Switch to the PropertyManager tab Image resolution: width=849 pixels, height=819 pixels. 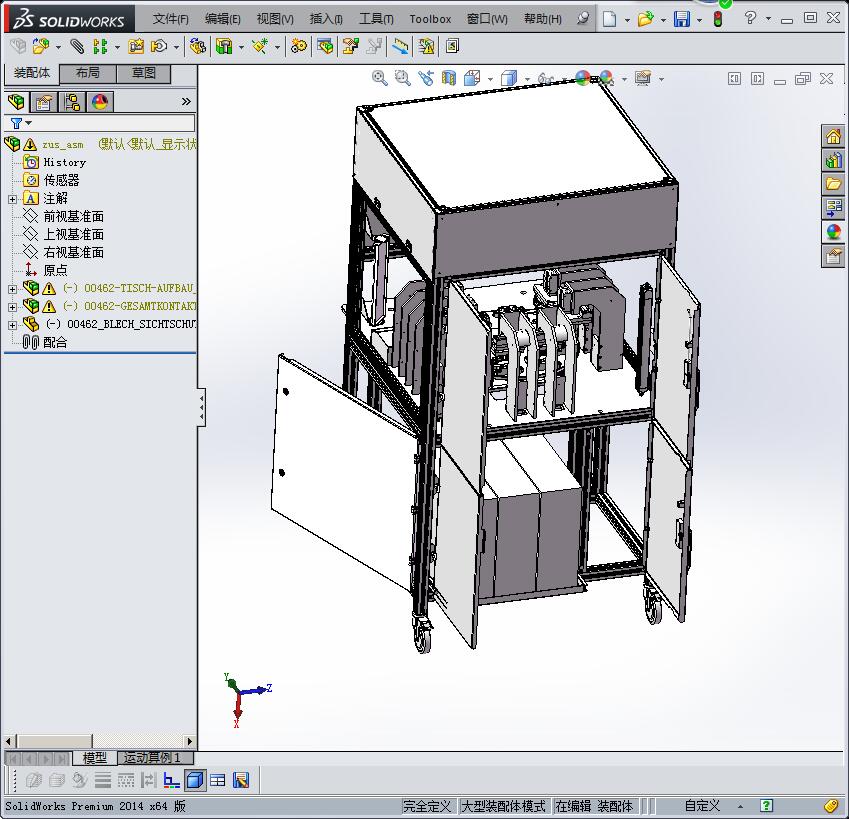coord(44,102)
